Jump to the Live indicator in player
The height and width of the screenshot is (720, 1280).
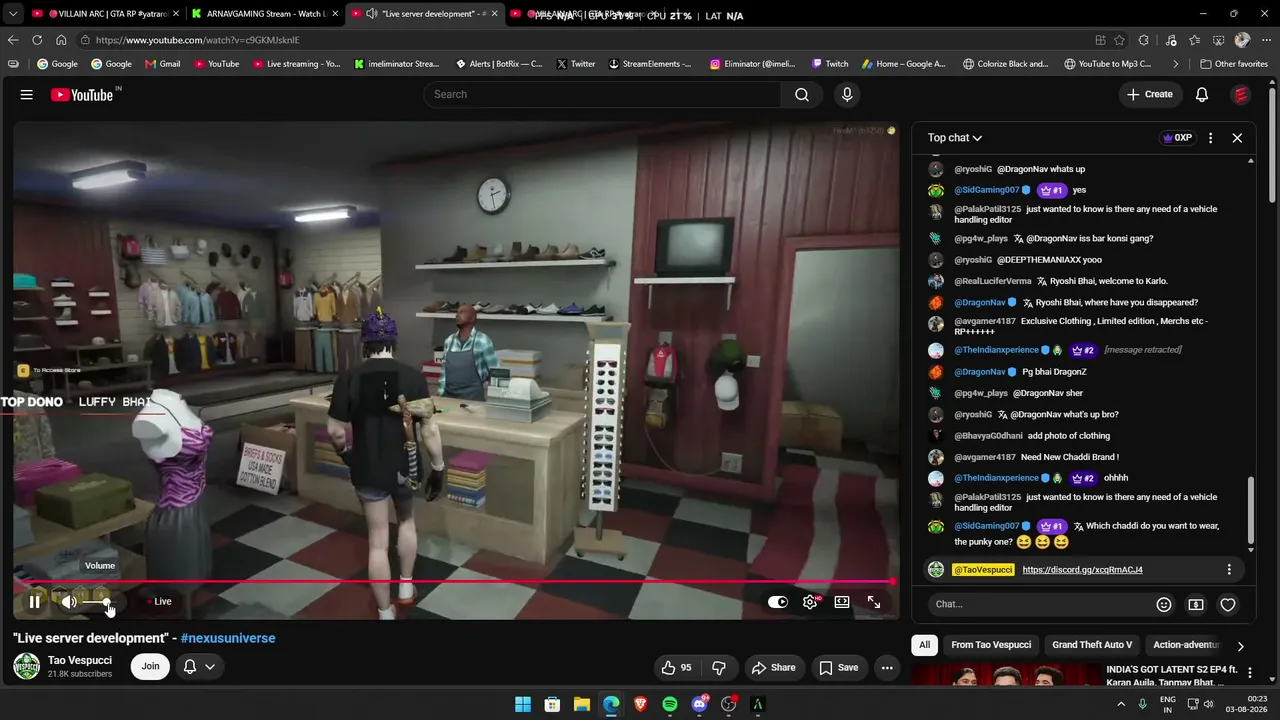tap(160, 602)
